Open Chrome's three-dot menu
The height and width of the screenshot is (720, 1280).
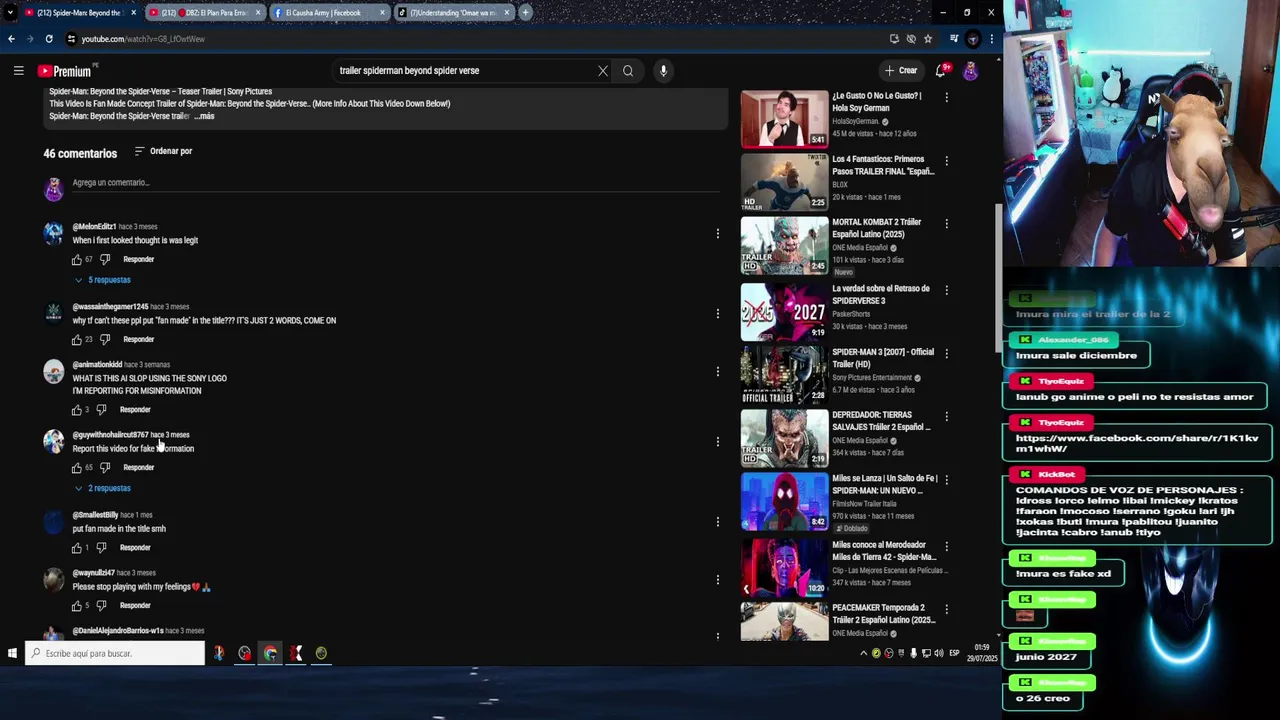point(991,39)
